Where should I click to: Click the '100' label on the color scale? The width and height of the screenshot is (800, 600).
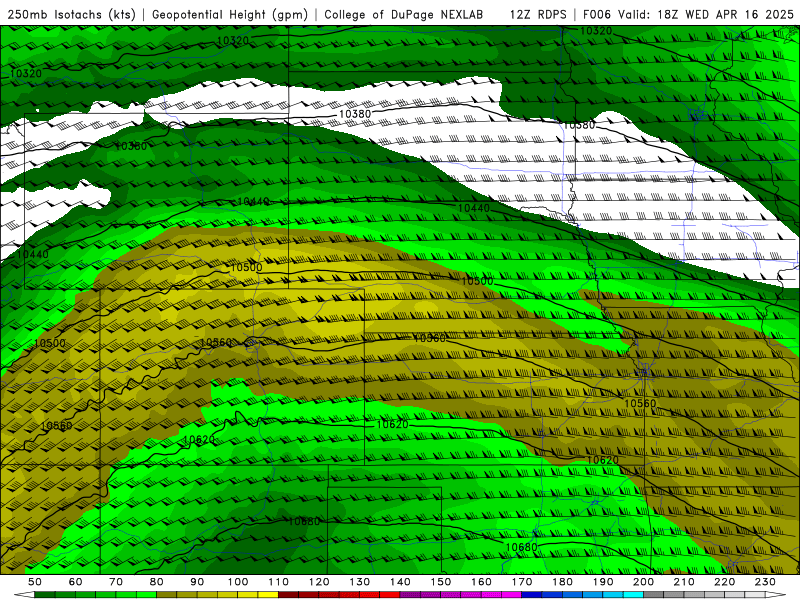(238, 582)
